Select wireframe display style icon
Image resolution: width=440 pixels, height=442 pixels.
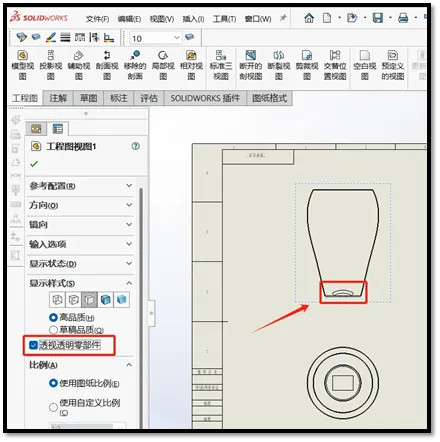coord(57,300)
